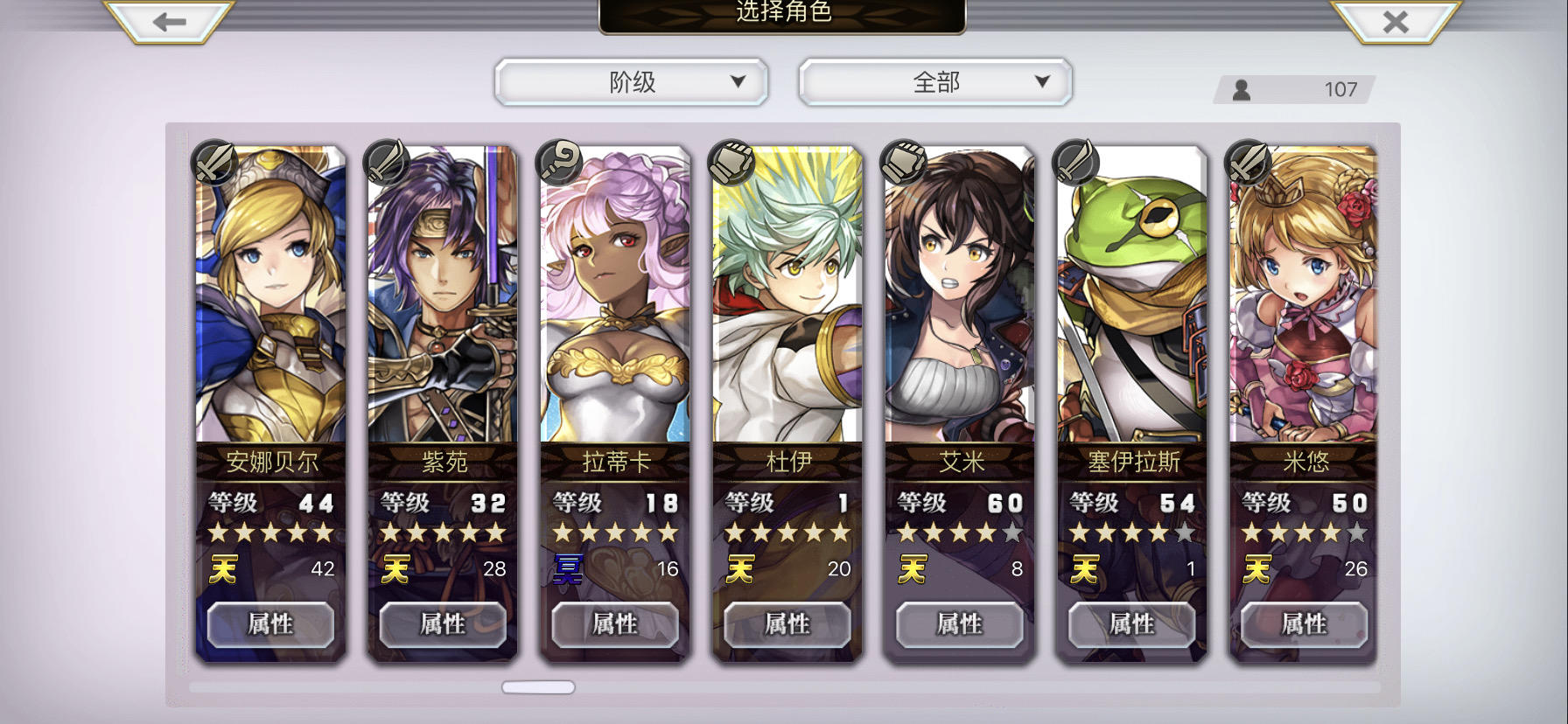Click the sword weapon icon on 安娜贝尔
This screenshot has width=1568, height=724.
(214, 162)
